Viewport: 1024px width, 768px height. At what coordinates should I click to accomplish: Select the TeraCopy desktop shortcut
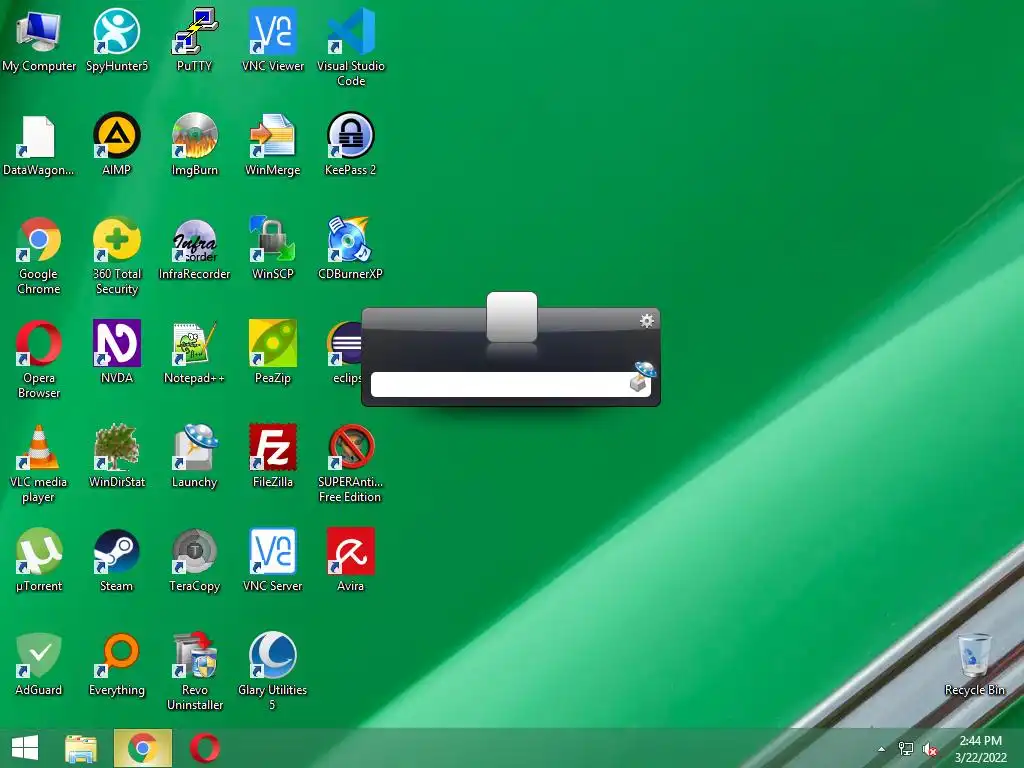[x=195, y=560]
